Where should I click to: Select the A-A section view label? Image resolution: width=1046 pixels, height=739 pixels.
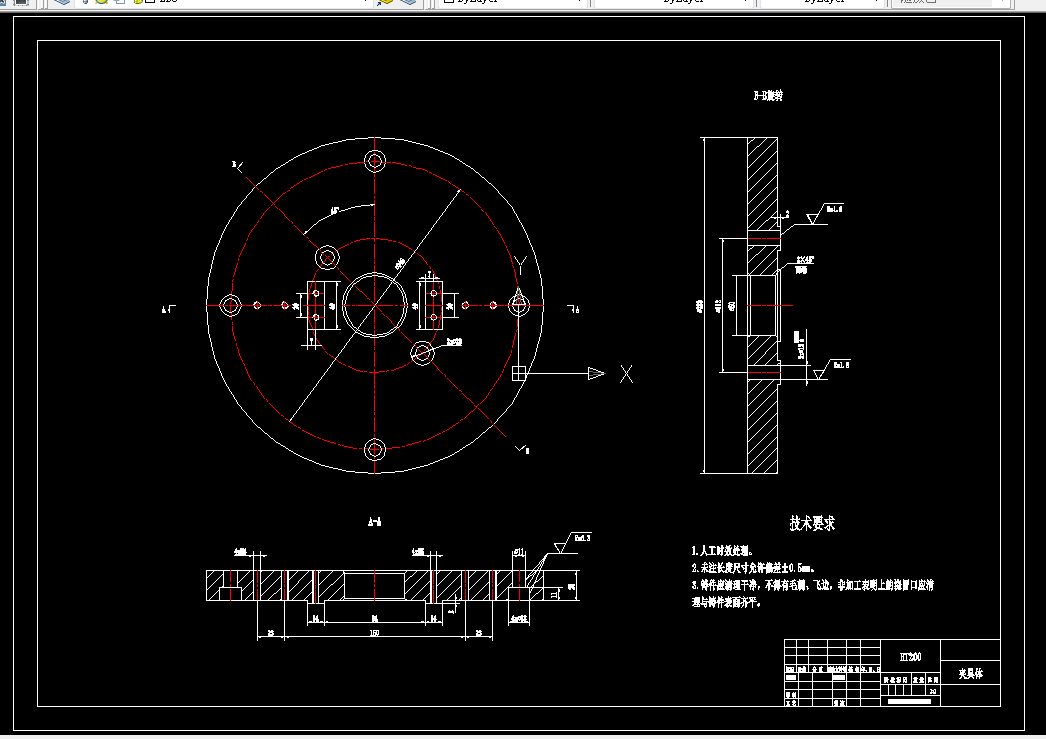coord(374,522)
